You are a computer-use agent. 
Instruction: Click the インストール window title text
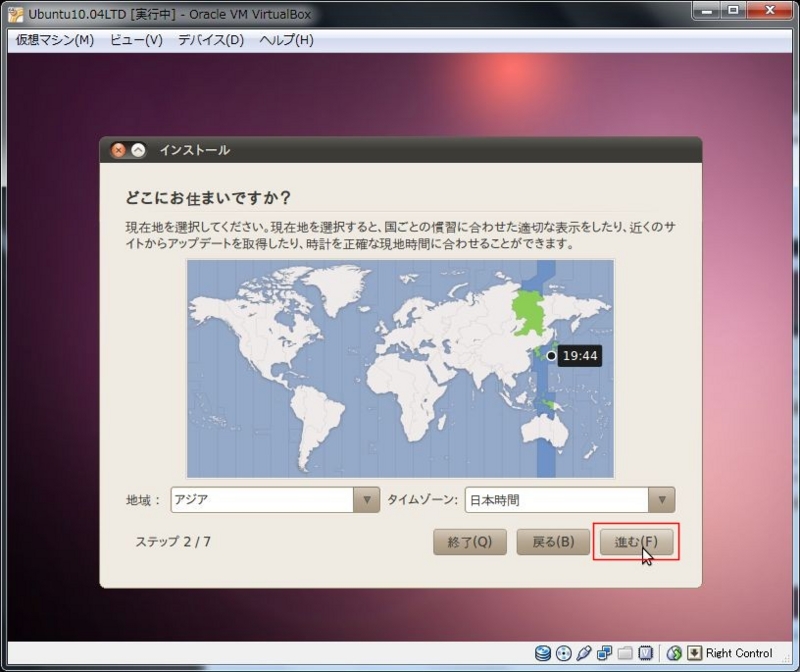(195, 150)
